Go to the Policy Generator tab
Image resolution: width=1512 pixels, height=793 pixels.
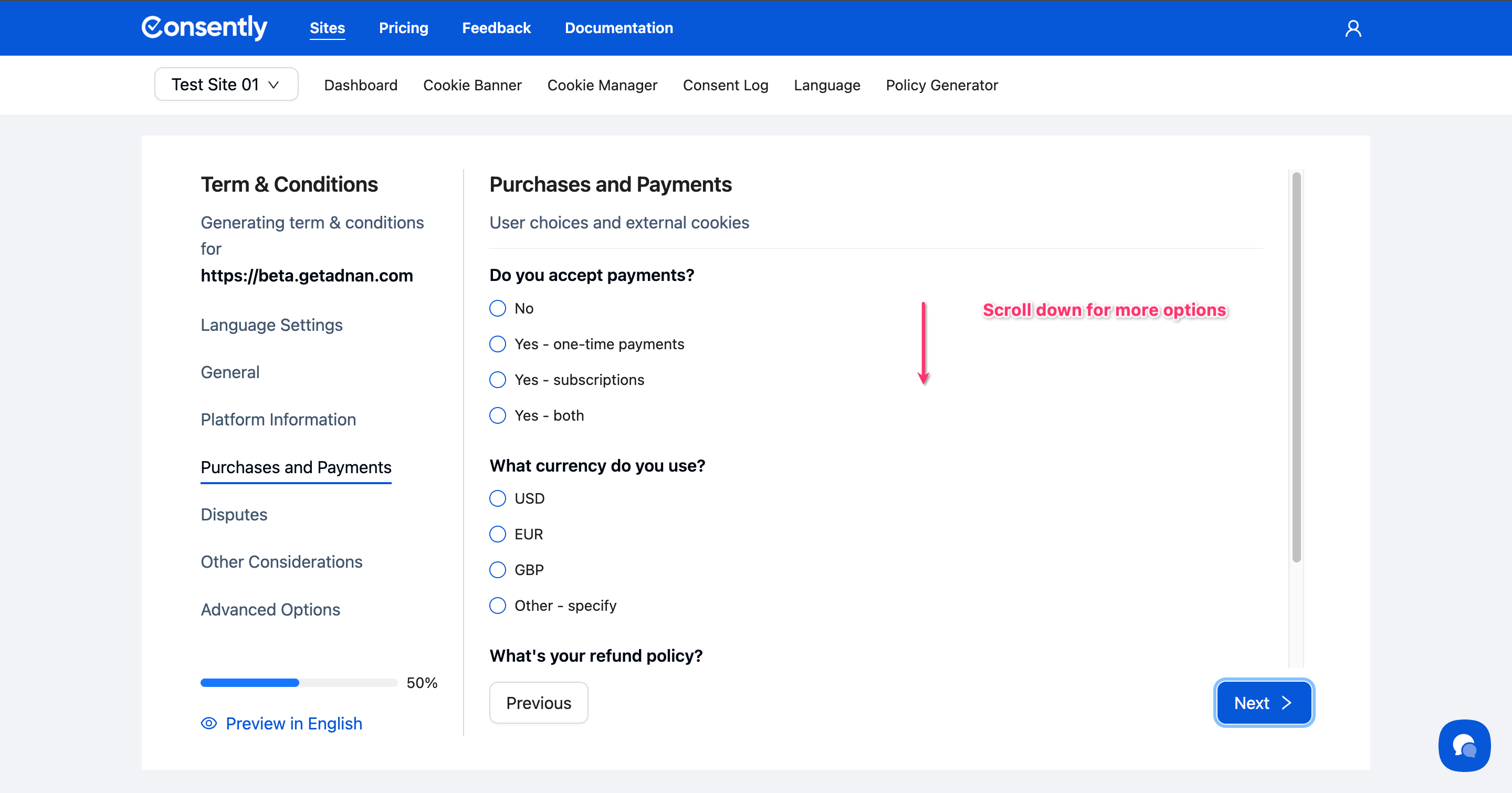941,85
